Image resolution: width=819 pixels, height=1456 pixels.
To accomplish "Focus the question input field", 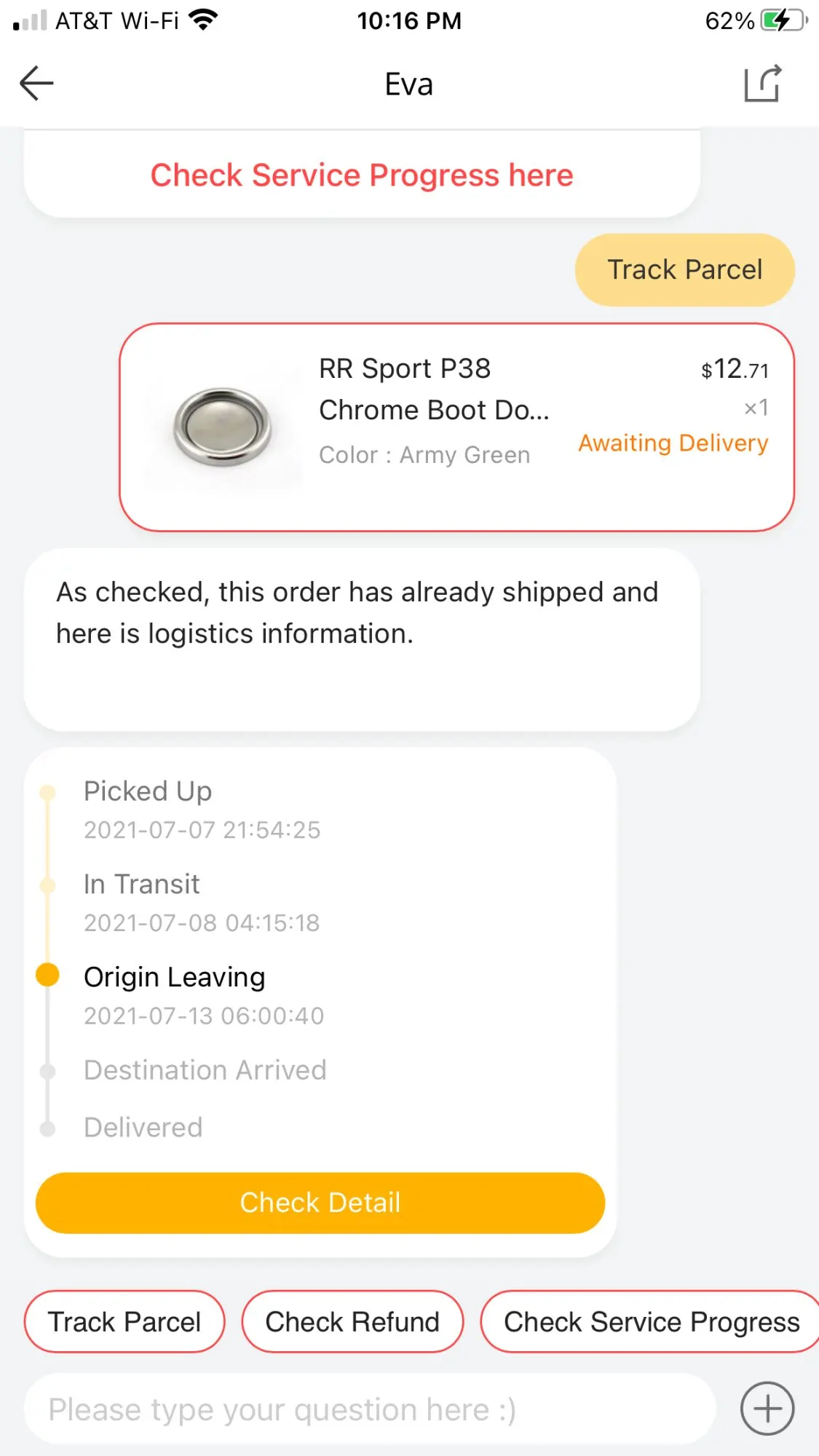I will tap(370, 1409).
